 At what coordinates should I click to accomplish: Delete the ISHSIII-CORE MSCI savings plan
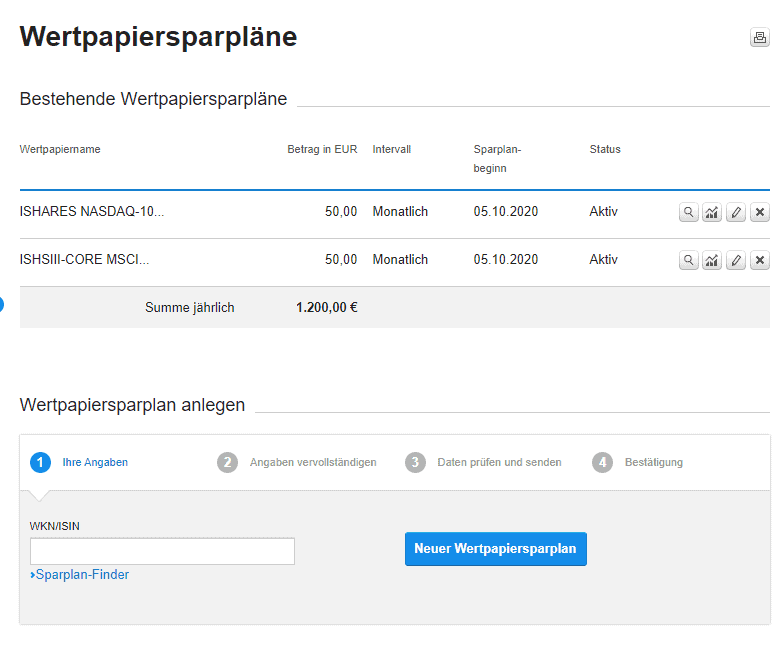coord(760,260)
